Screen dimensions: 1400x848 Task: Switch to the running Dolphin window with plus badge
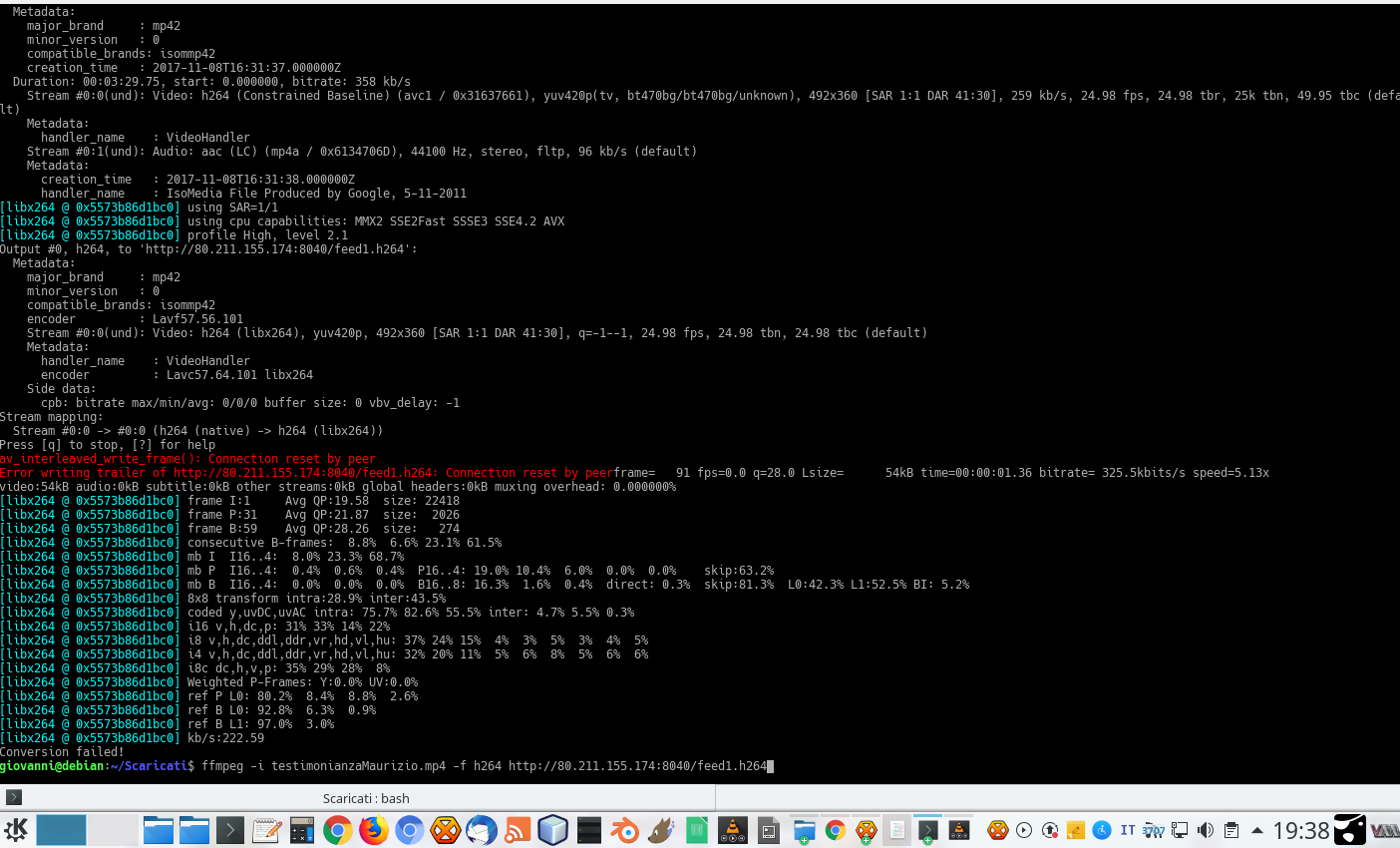(805, 830)
